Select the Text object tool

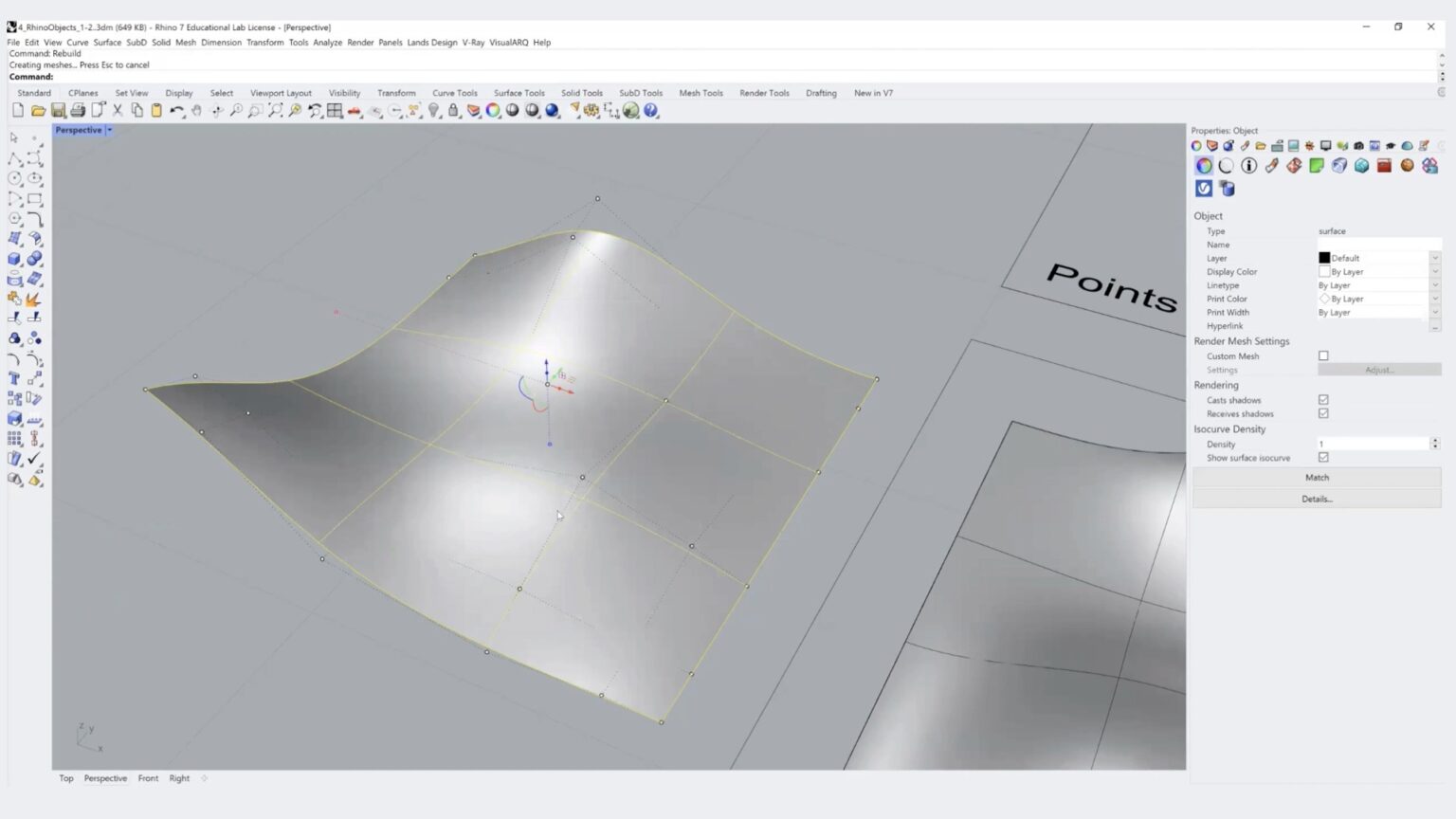pyautogui.click(x=15, y=378)
